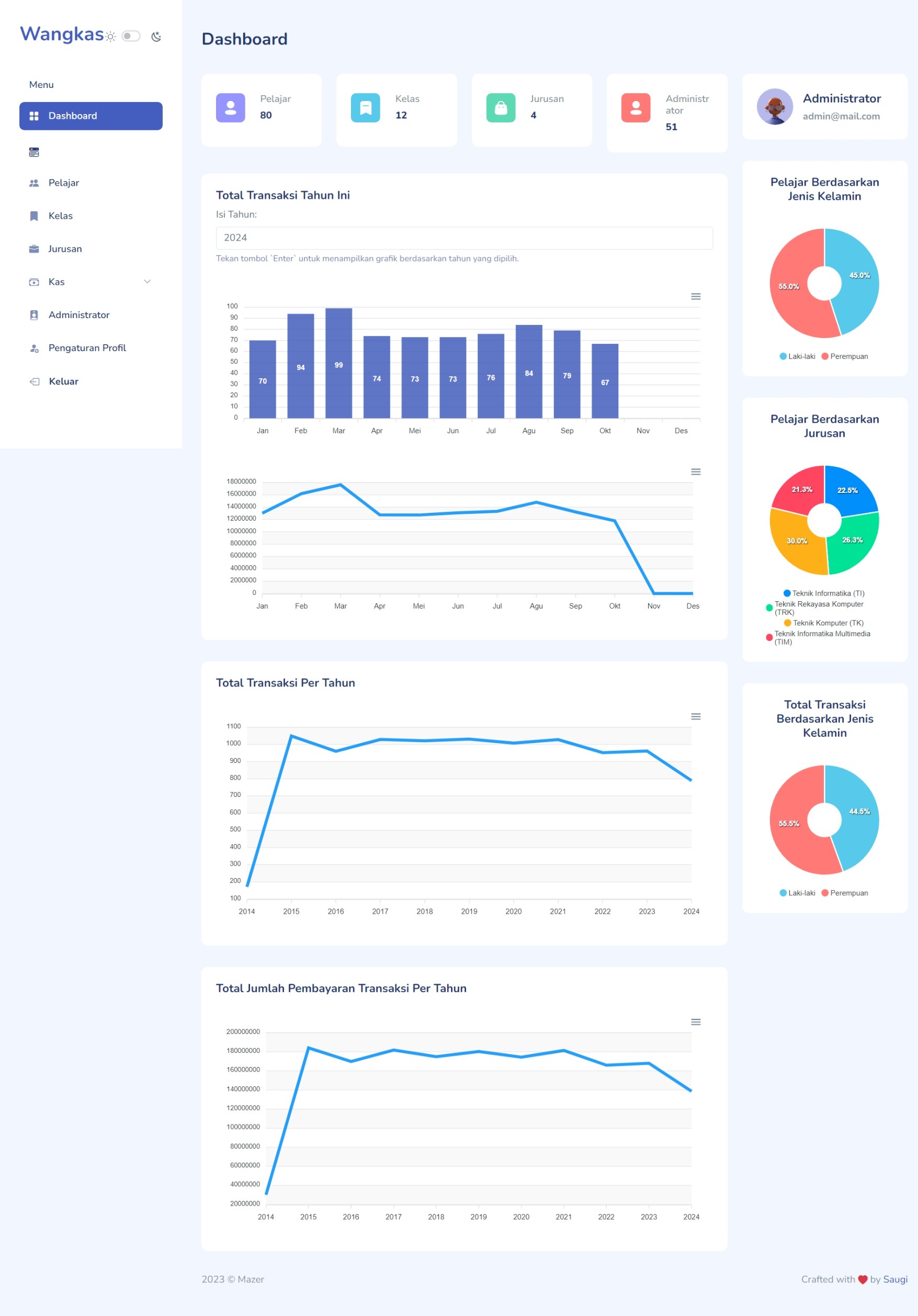
Task: Toggle Perempuan legend in Jenis Kelamin chart
Action: coord(845,356)
